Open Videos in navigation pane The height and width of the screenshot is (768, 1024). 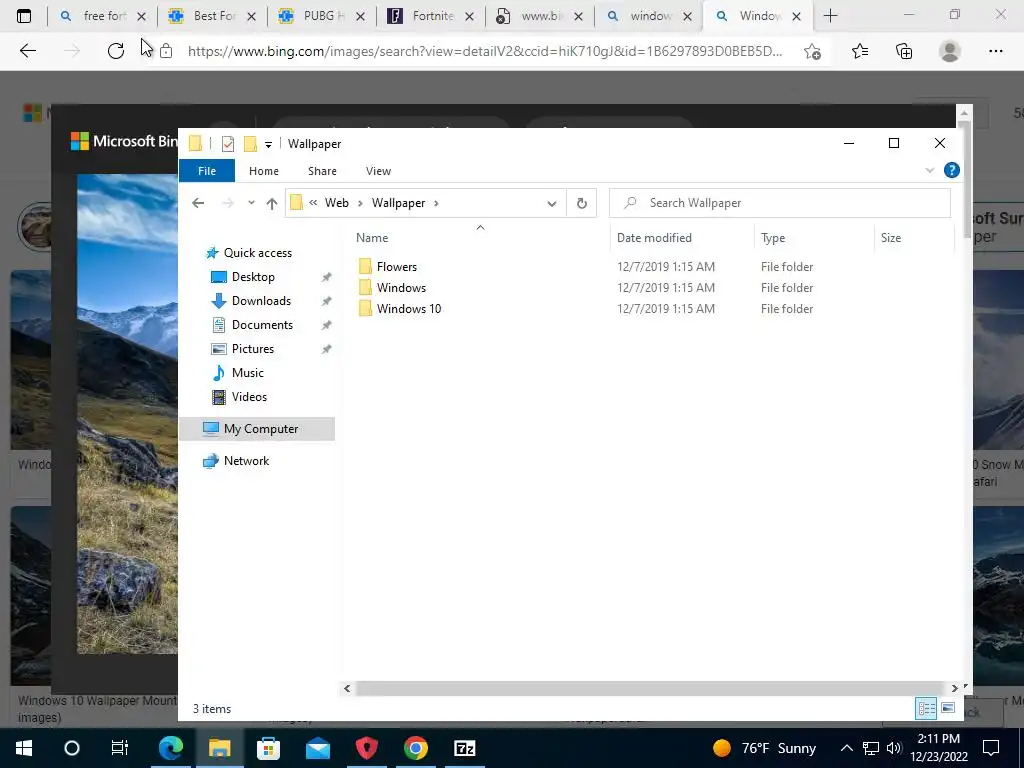click(249, 397)
